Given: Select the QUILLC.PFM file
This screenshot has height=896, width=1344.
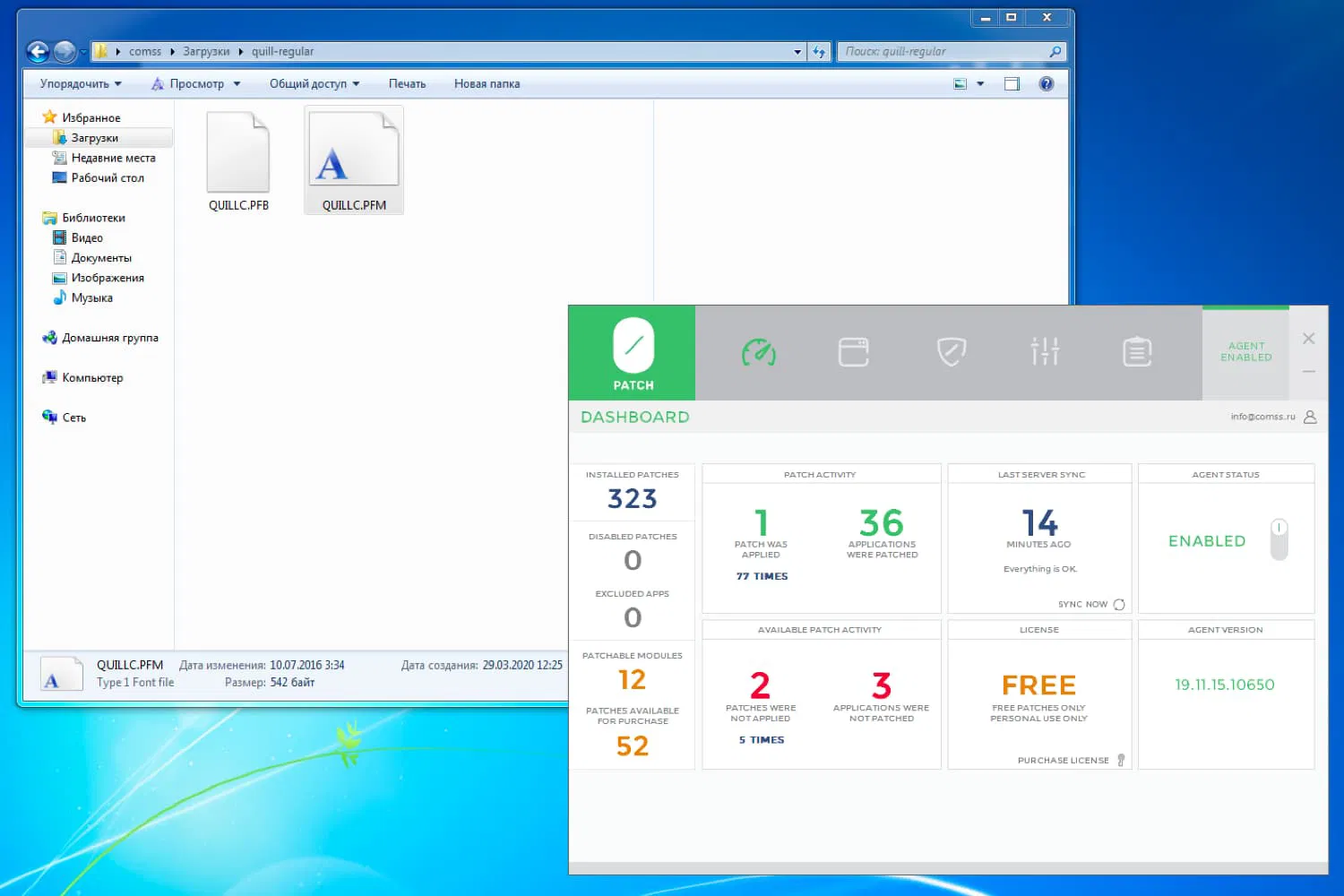Looking at the screenshot, I should coord(353,161).
